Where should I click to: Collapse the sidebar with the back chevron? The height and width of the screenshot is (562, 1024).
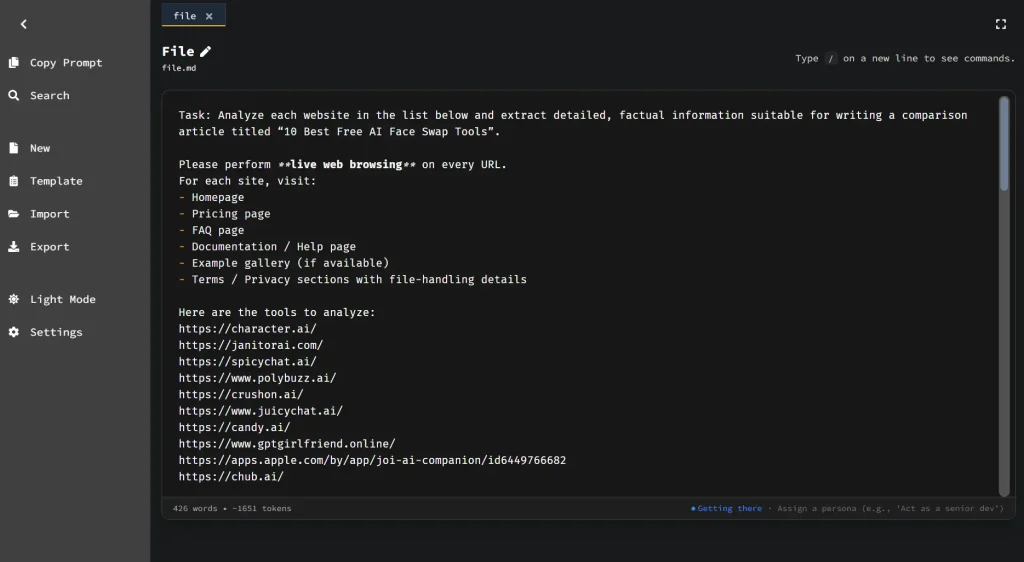pyautogui.click(x=24, y=24)
